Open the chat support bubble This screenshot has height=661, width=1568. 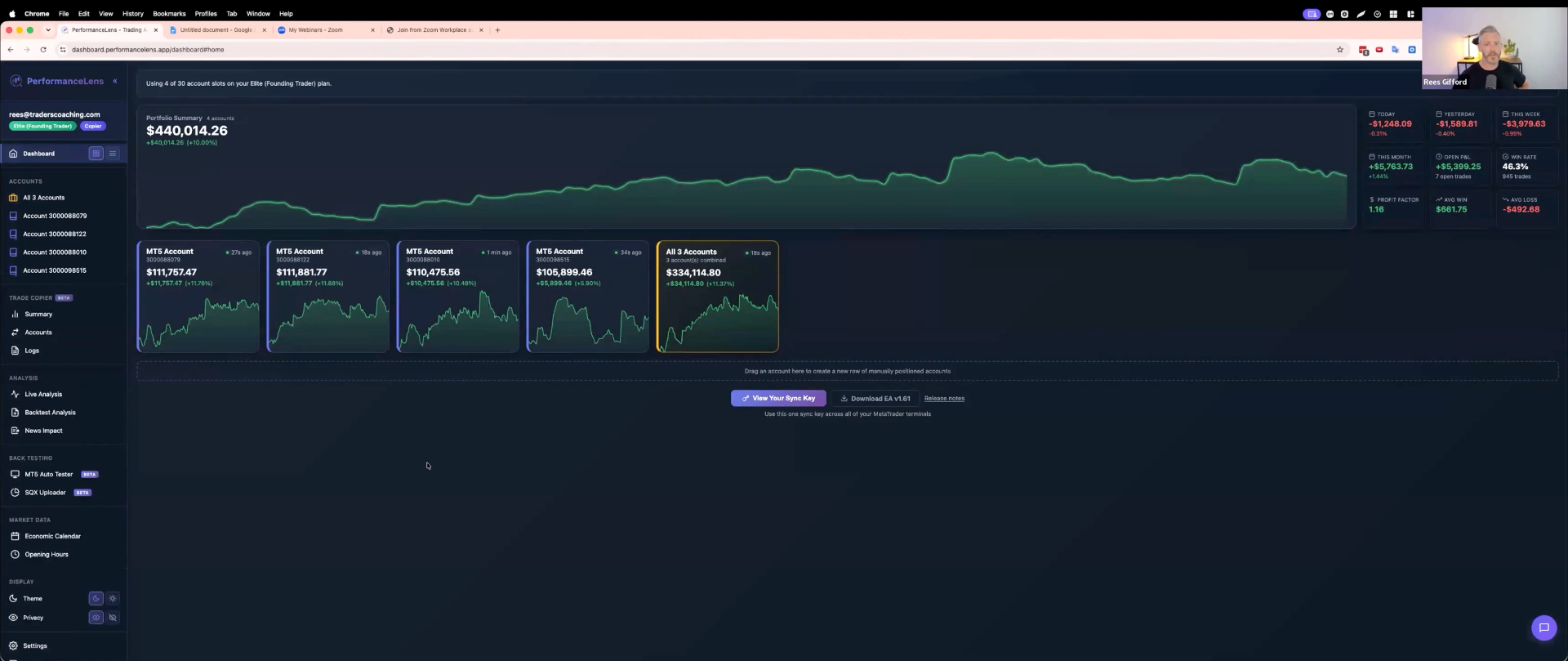(1543, 628)
